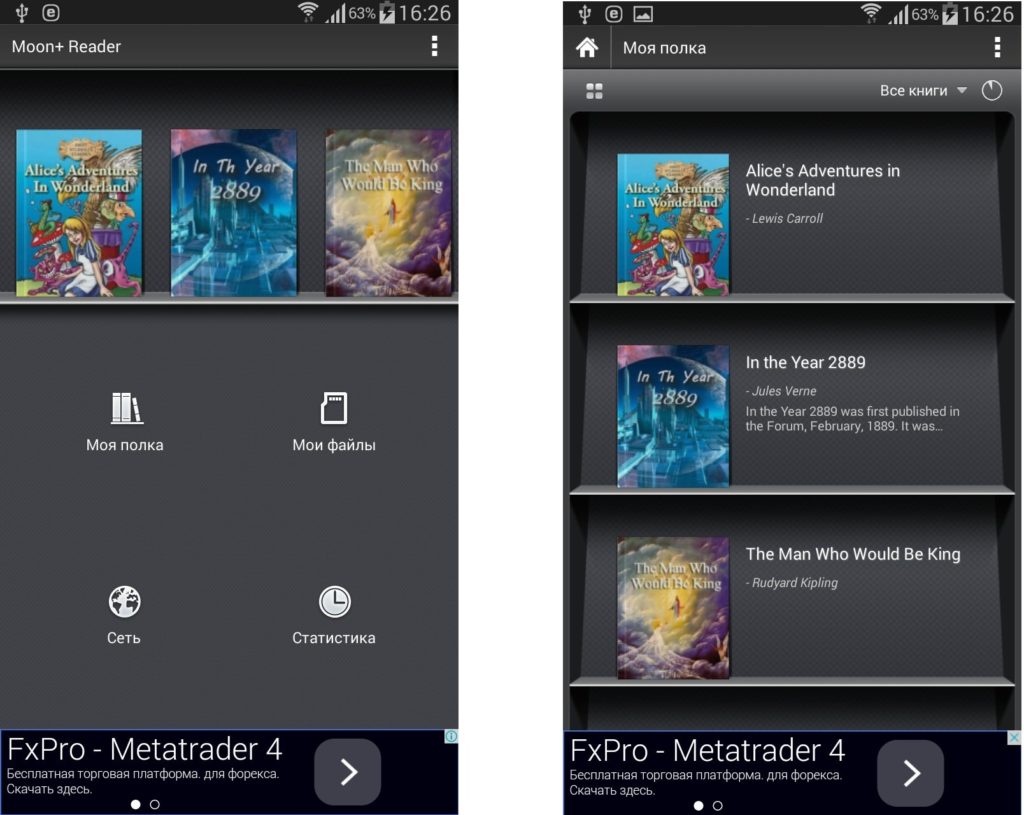Select In The Year 2889 cover in the Моя полка list
Viewport: 1024px width, 815px height.
coord(673,416)
